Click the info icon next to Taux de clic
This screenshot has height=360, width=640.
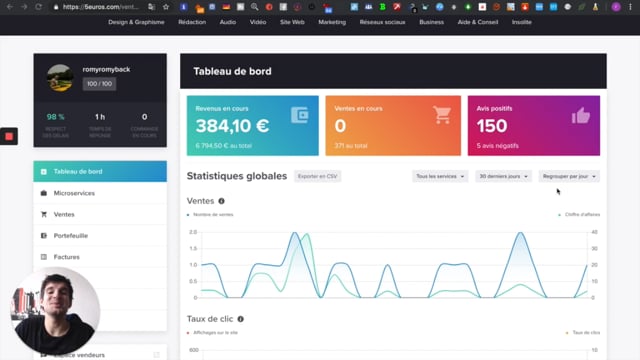click(x=240, y=319)
